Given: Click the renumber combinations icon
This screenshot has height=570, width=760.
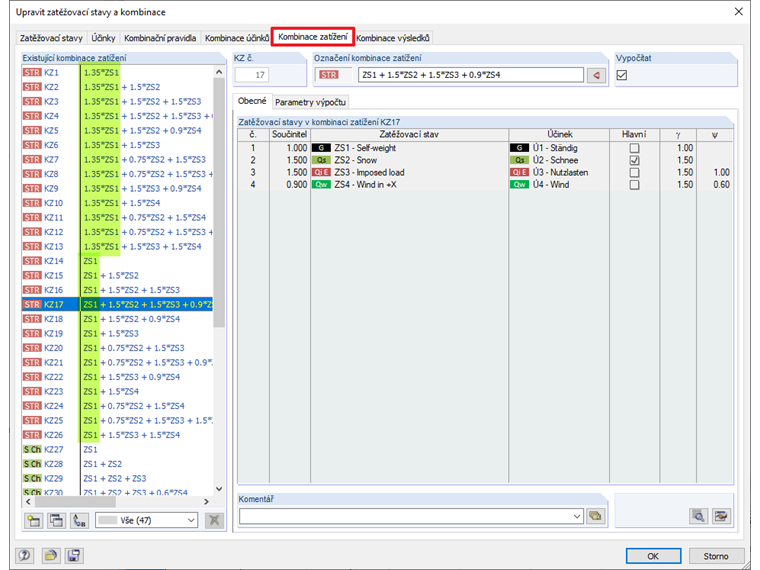Looking at the screenshot, I should point(79,521).
